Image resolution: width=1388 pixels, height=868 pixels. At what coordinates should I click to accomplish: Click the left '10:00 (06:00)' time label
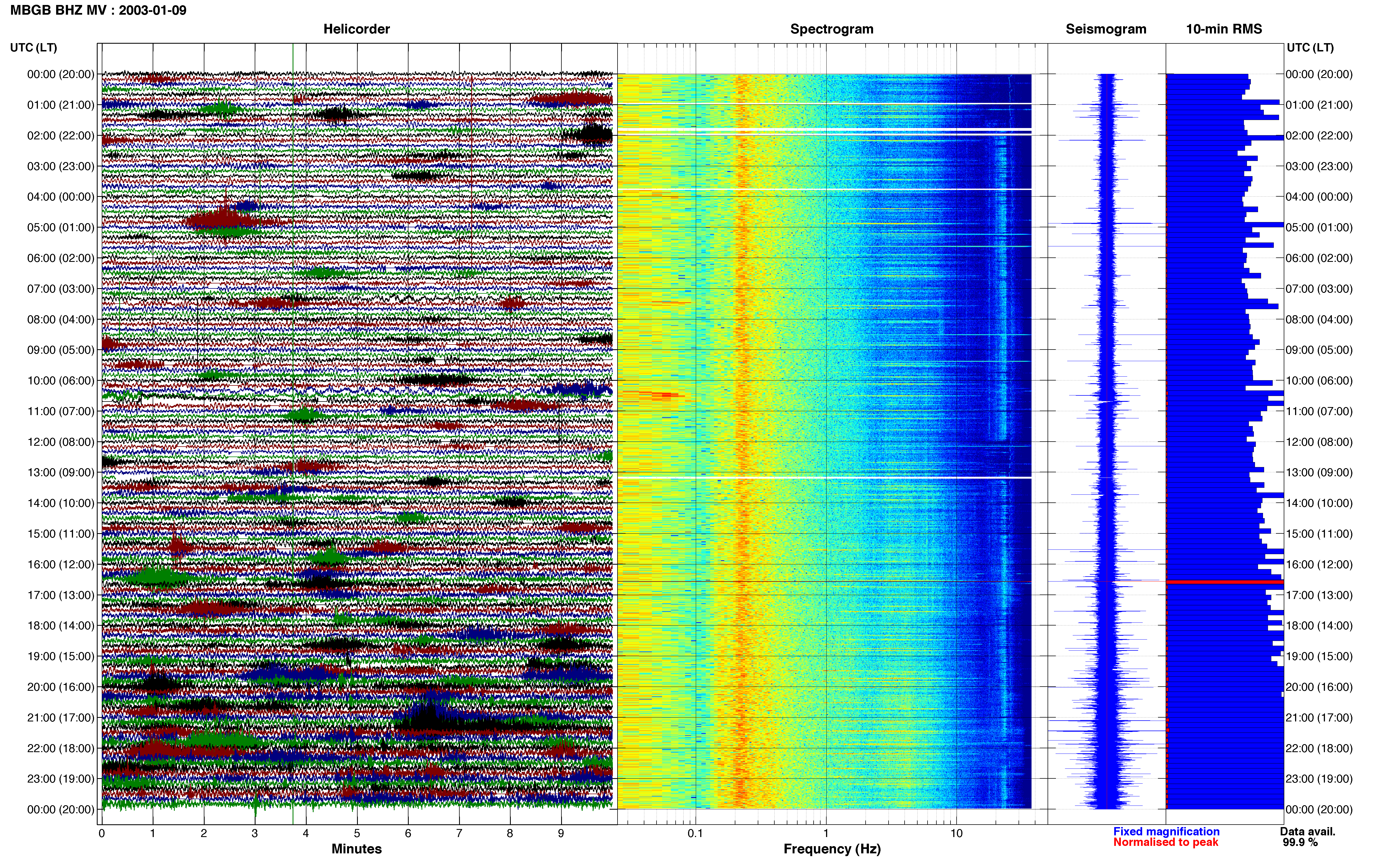pos(61,380)
